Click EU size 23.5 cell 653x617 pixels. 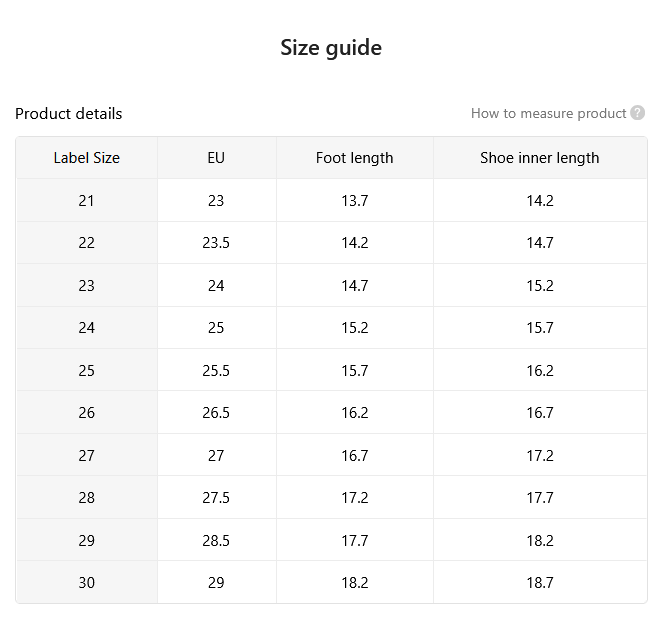216,243
